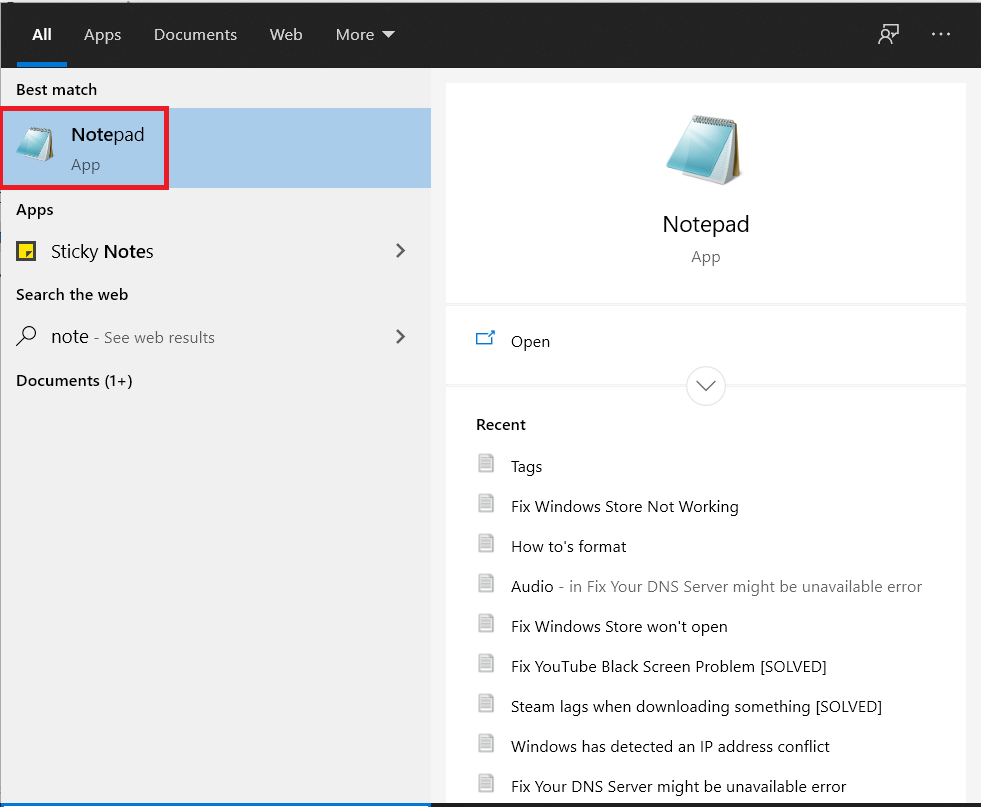Click the feedback icon in the top bar
981x807 pixels.
click(888, 34)
